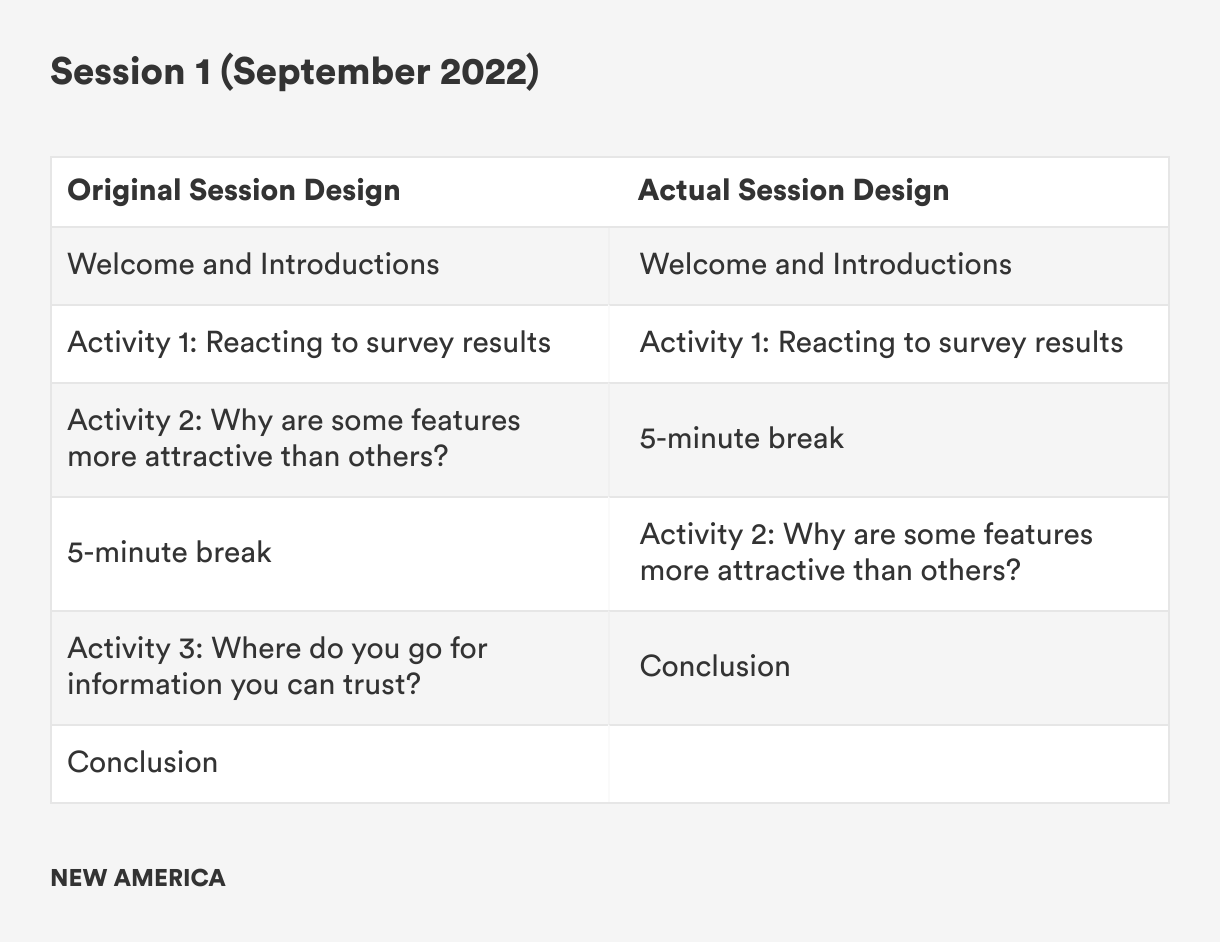Screen dimensions: 1220x942
Task: Select Welcome and Introductions in Original column
Action: click(x=253, y=264)
